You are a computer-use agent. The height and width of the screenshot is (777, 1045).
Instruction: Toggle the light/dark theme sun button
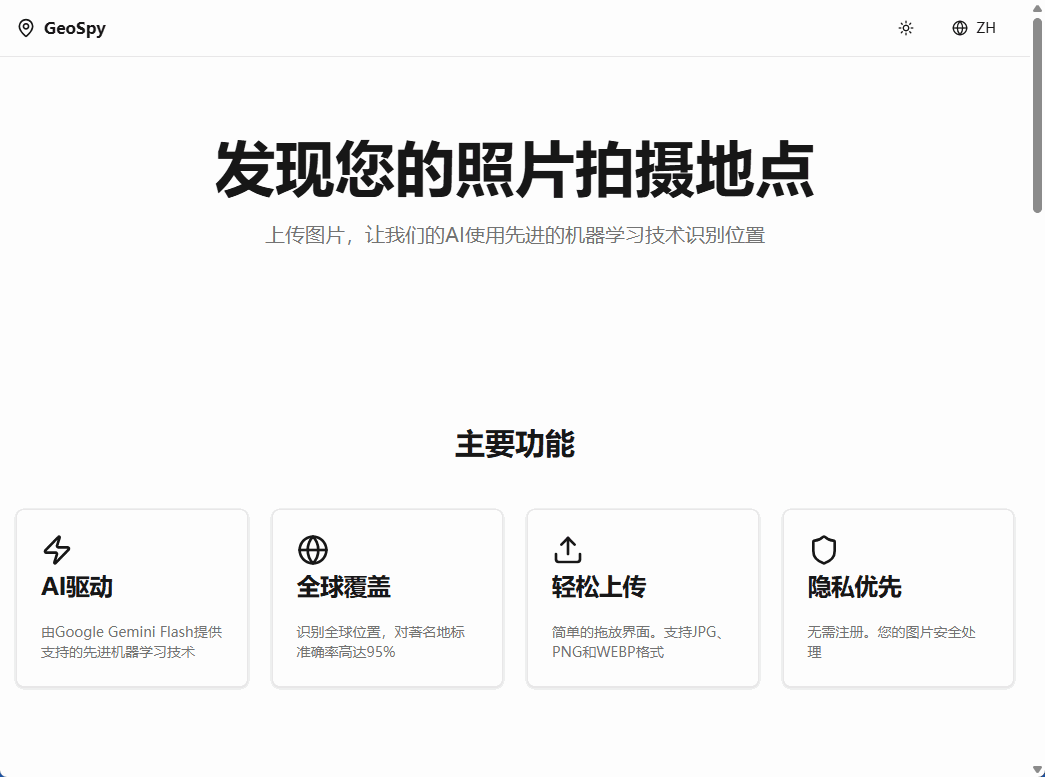pos(906,28)
